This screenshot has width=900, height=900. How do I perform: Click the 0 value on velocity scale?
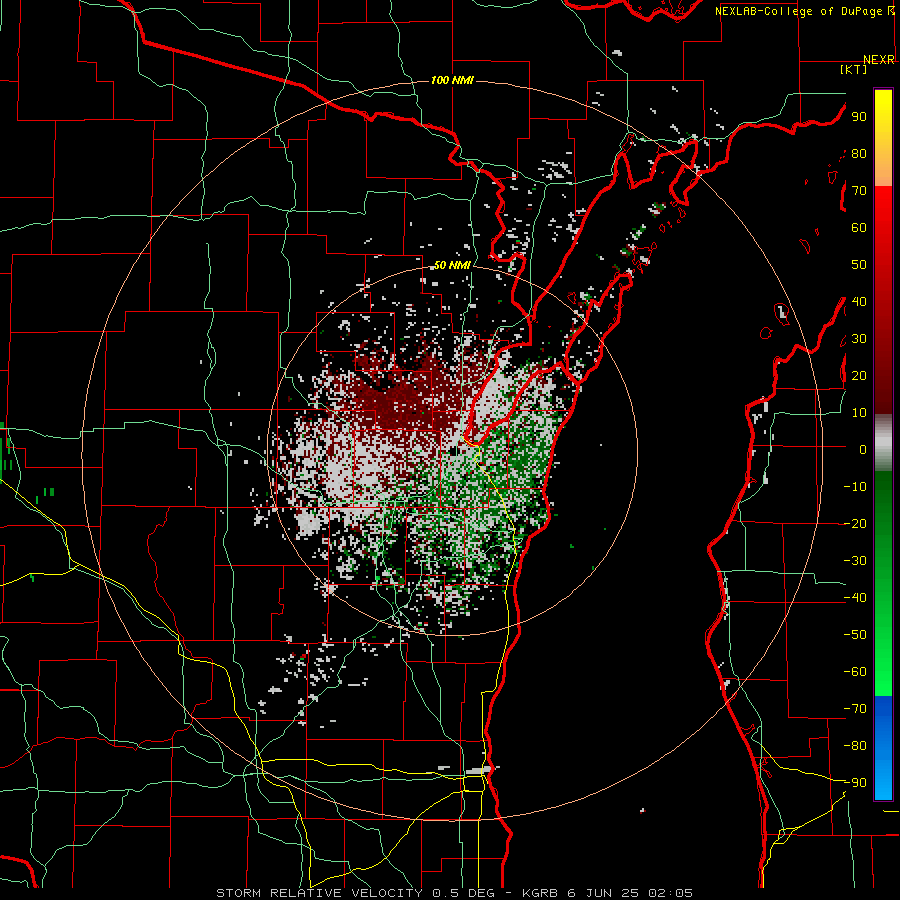[863, 450]
